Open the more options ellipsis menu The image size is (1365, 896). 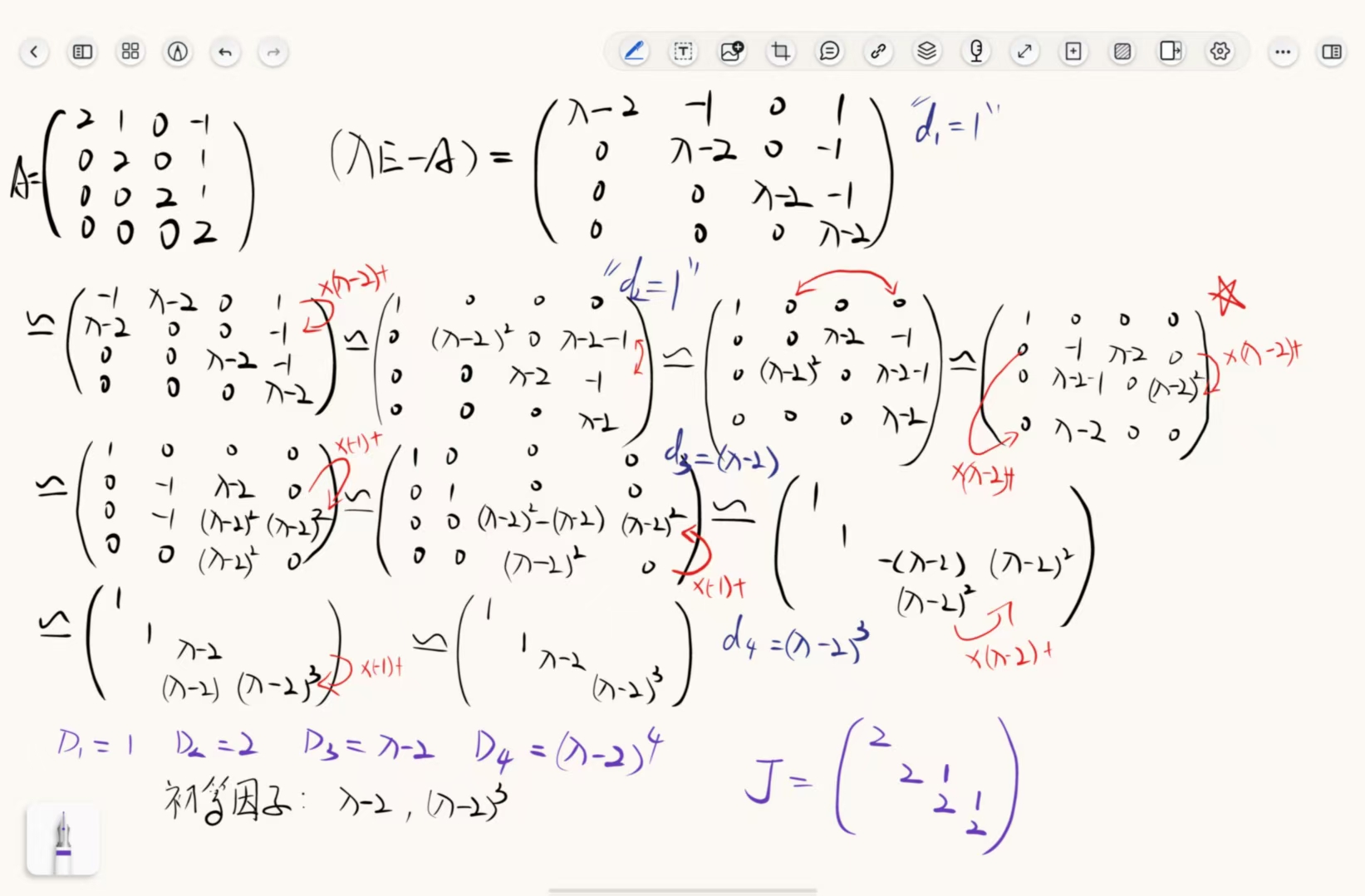(1284, 52)
